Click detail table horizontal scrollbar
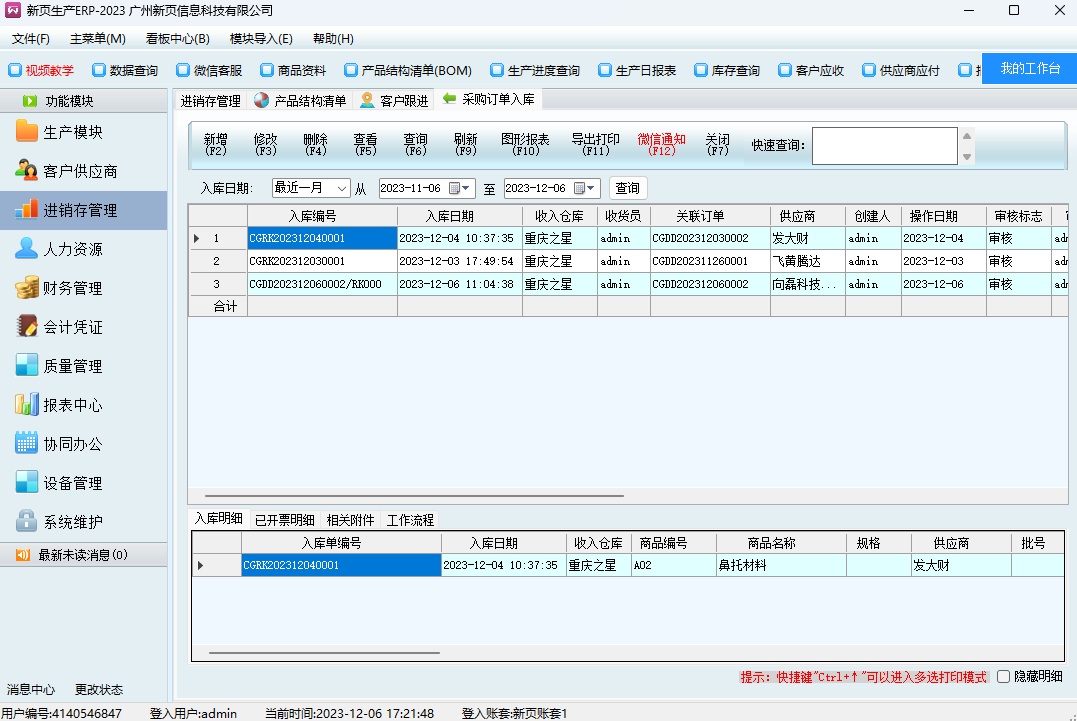1077x721 pixels. point(324,652)
